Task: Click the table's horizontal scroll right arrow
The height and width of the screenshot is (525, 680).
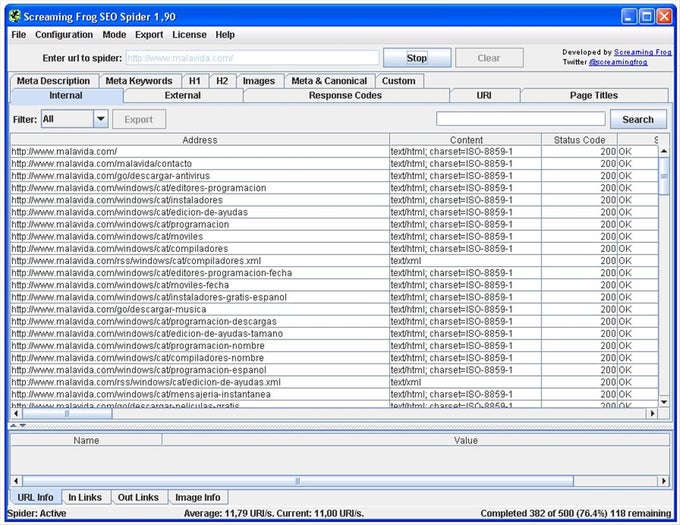Action: [x=652, y=413]
